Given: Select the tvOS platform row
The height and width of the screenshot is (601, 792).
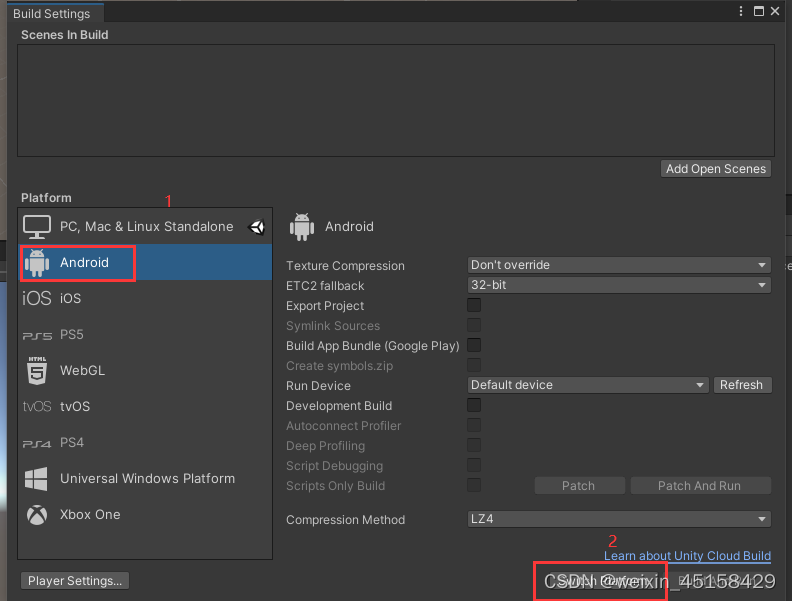Looking at the screenshot, I should (145, 407).
